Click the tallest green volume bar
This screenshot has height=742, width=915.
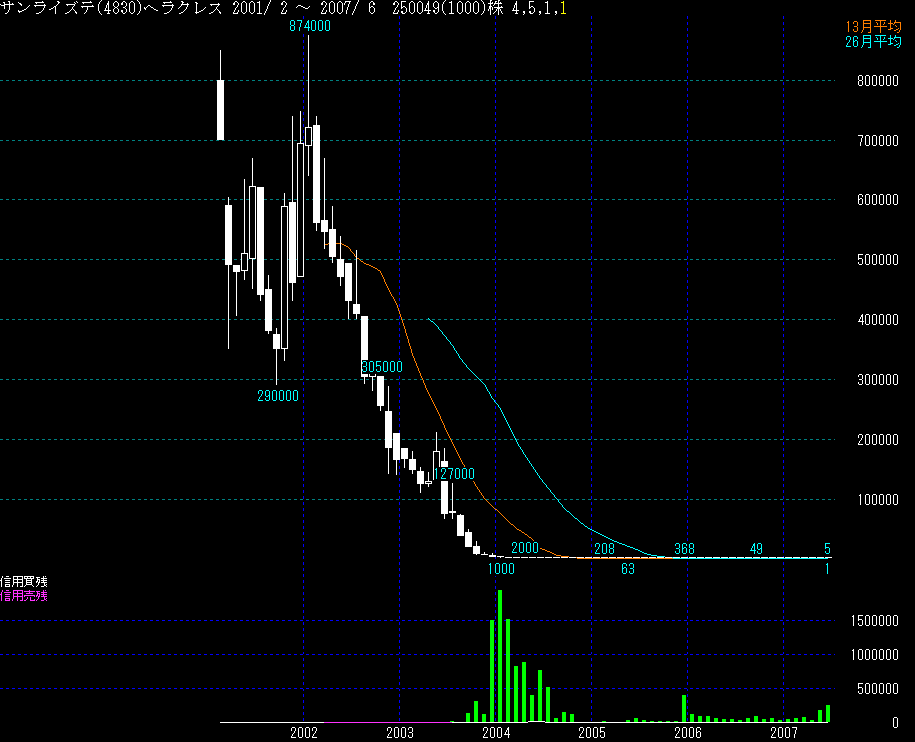(500, 655)
